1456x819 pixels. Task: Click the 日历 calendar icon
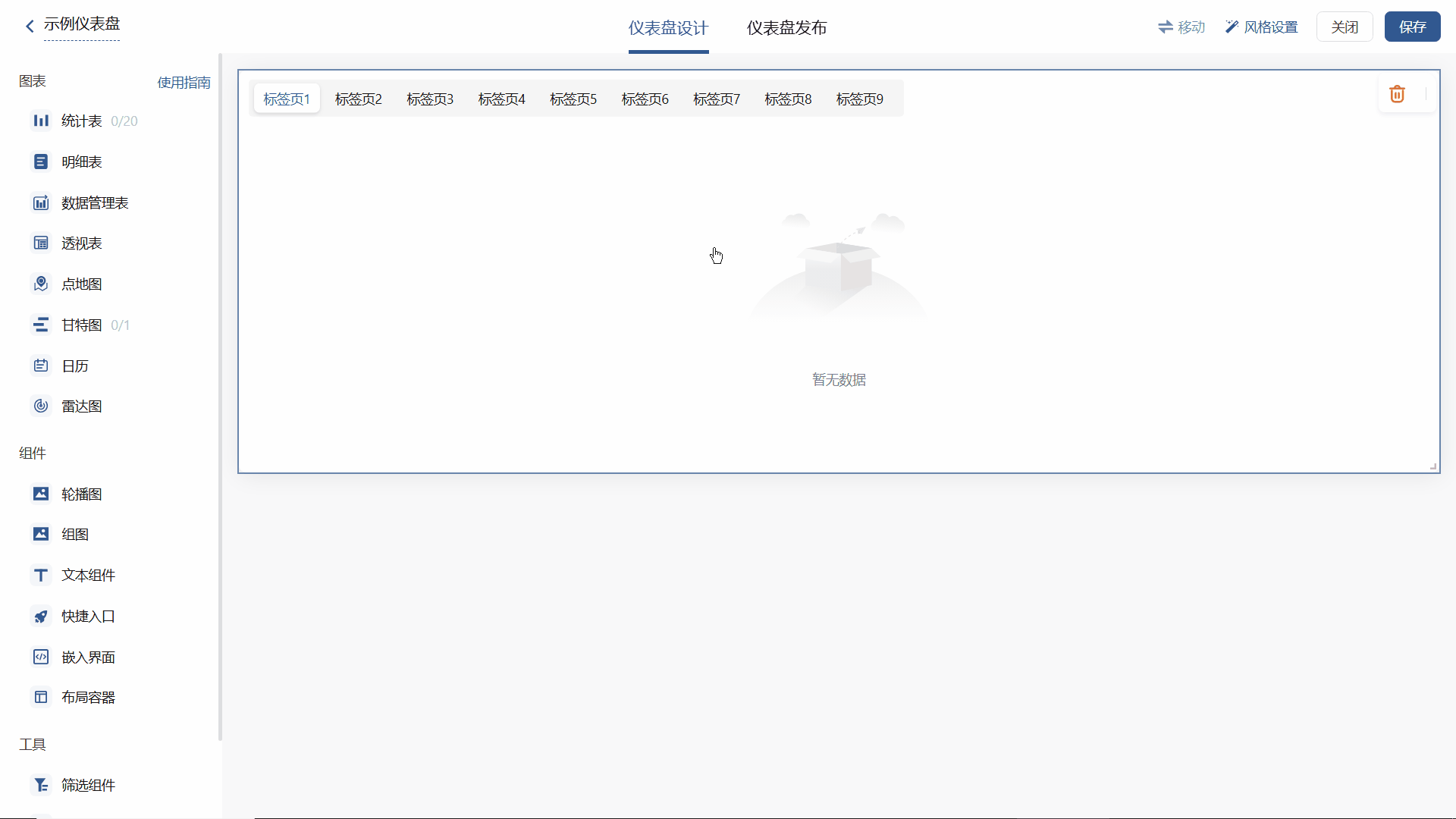[41, 366]
